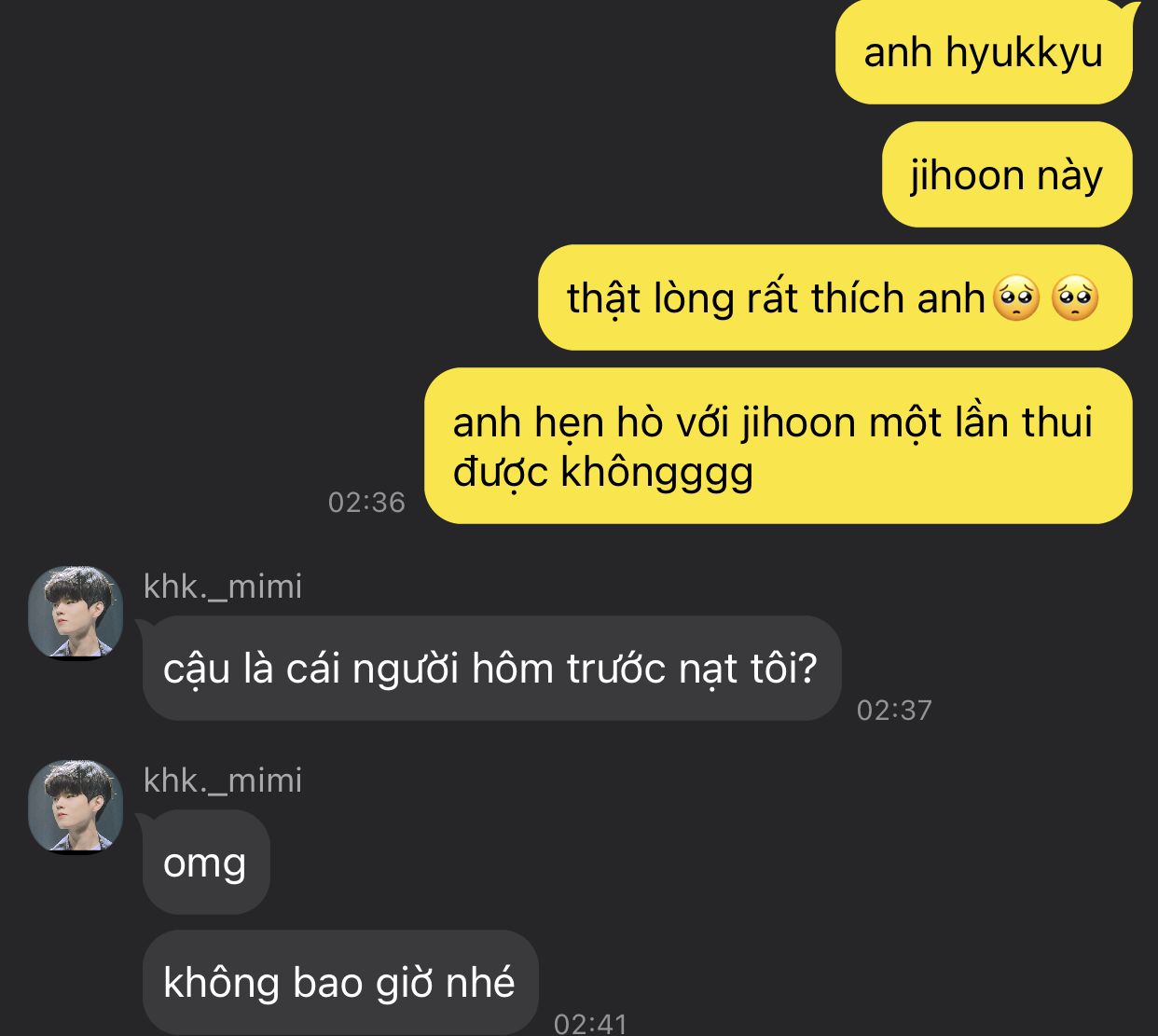
Task: Open khk._mimi profile name above 'cậu là' message
Action: [223, 587]
